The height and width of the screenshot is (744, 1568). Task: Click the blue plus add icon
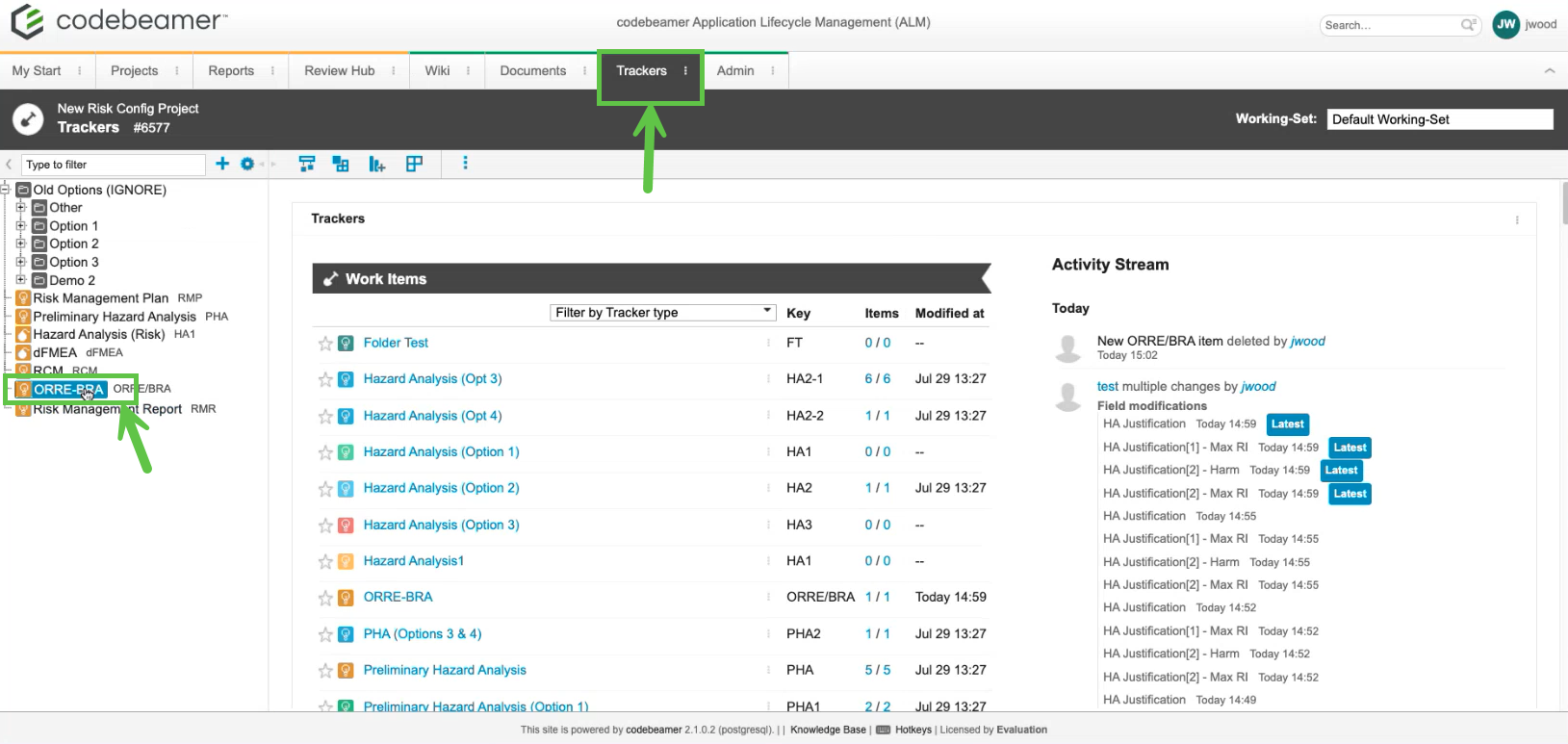tap(222, 164)
